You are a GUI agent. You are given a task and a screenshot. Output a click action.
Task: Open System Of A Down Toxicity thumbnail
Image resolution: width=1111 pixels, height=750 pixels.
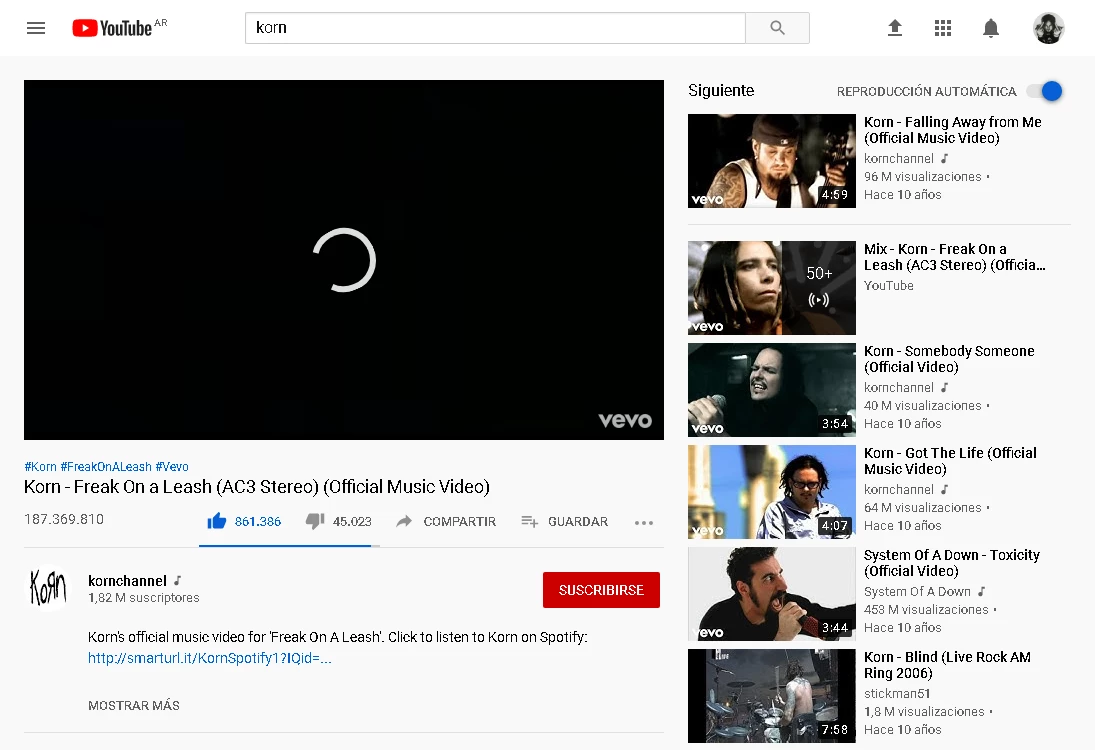click(772, 594)
